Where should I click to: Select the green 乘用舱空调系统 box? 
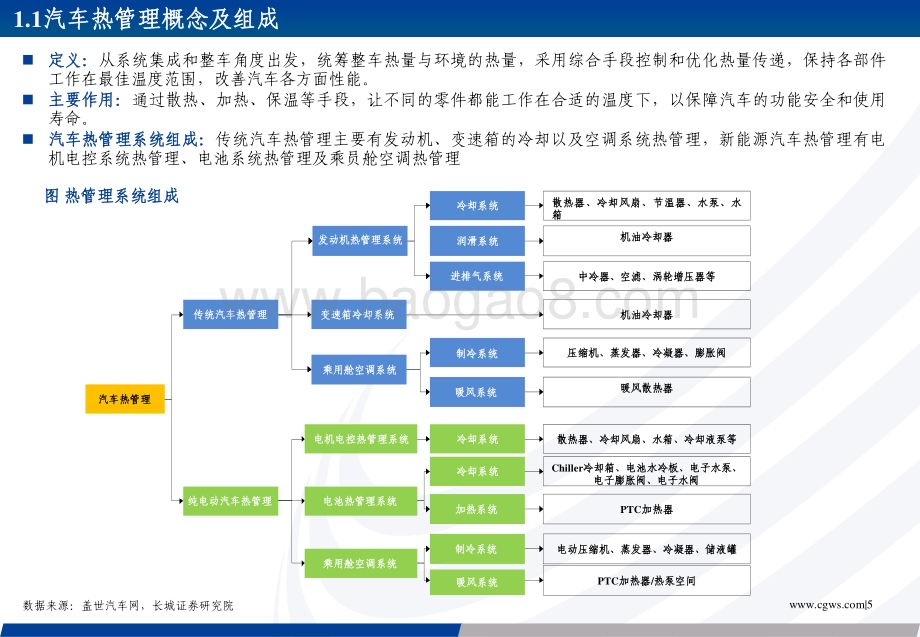tap(361, 563)
